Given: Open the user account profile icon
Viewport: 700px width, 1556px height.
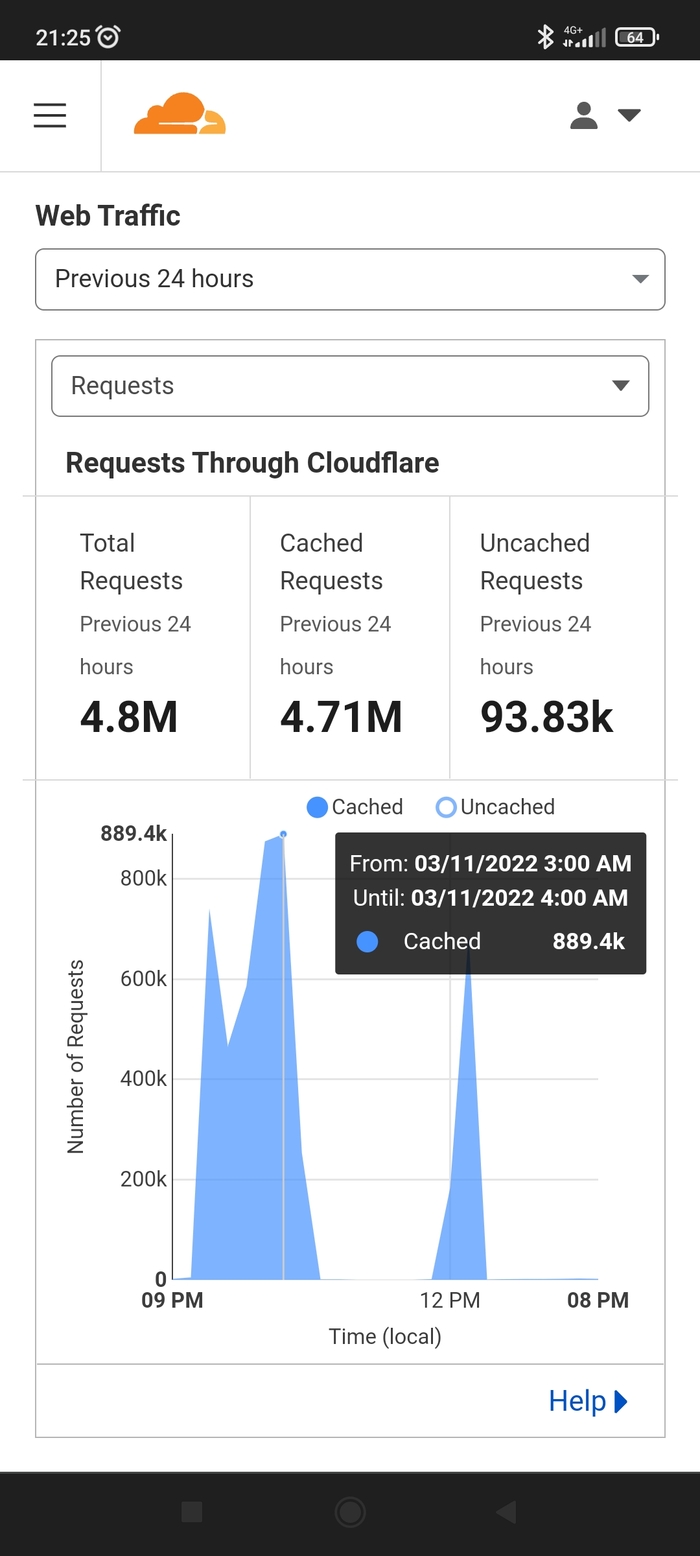Looking at the screenshot, I should (584, 116).
